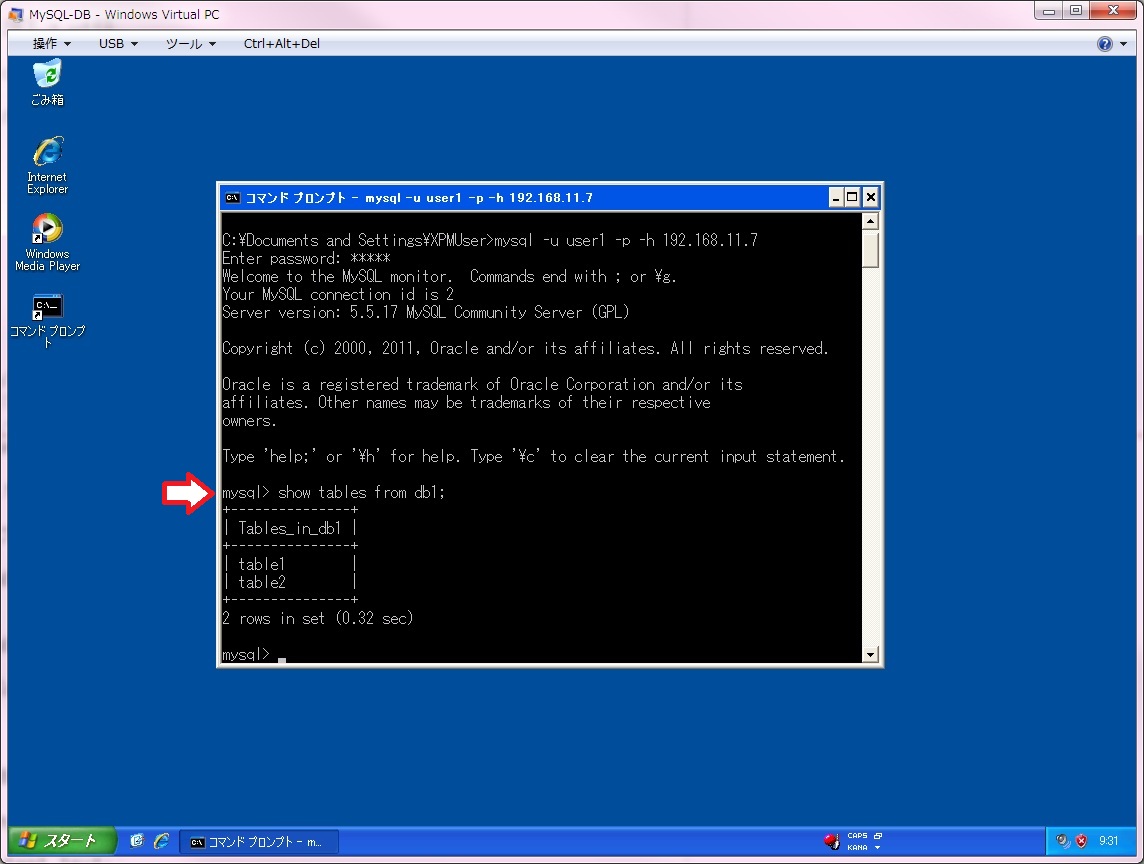1144x864 pixels.
Task: Click the last mysql> prompt line
Action: [x=254, y=655]
